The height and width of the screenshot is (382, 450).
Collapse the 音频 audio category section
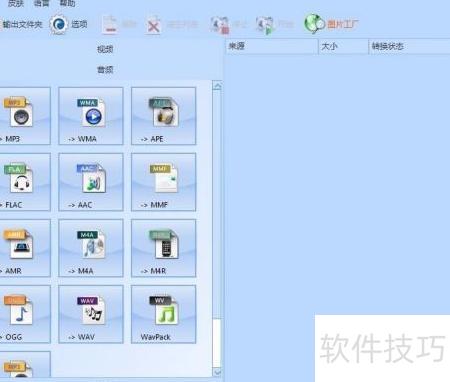pyautogui.click(x=105, y=70)
